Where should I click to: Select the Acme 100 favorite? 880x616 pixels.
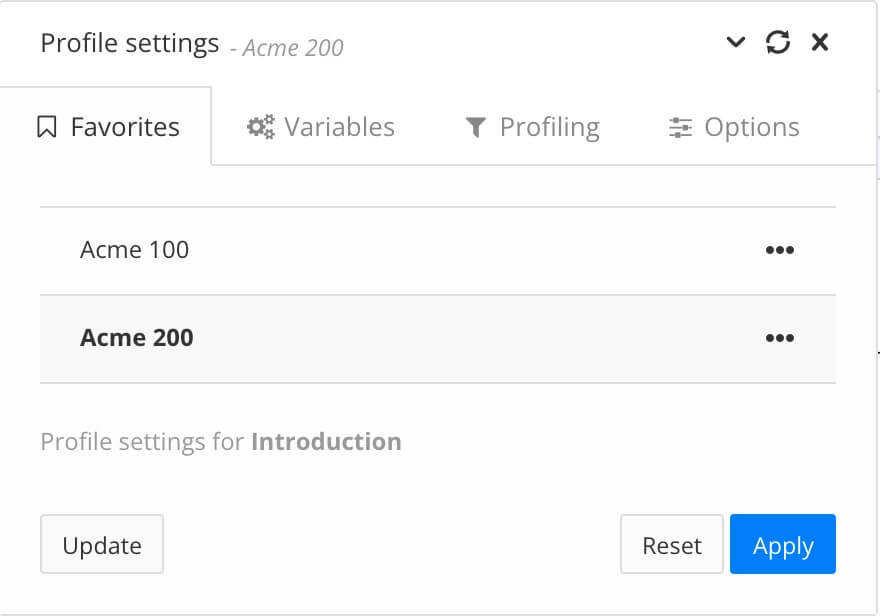[x=134, y=250]
